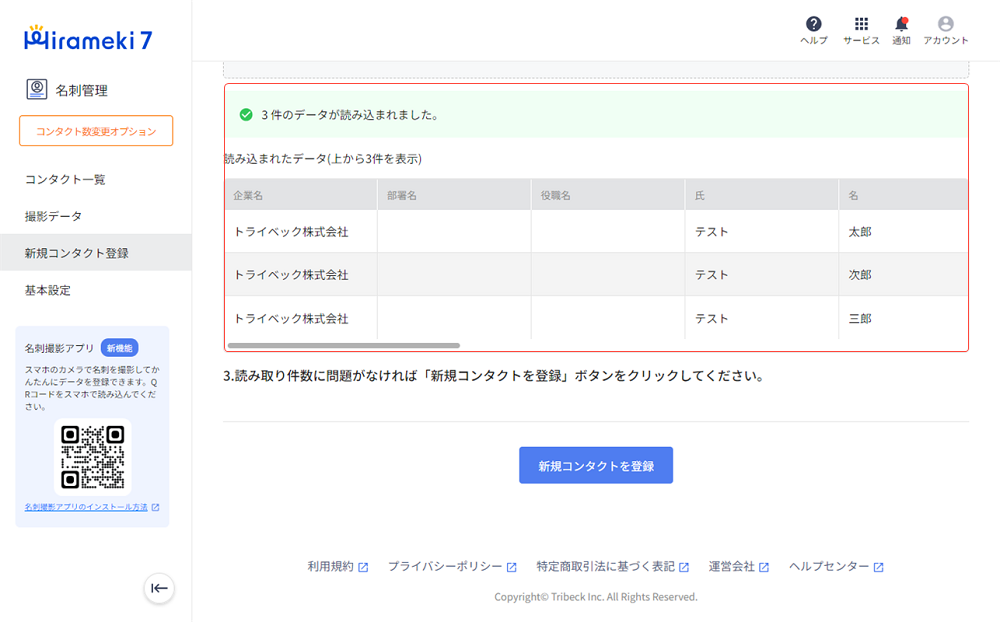Open the 運営会社 footer link
The width and height of the screenshot is (1000, 622).
click(x=732, y=566)
